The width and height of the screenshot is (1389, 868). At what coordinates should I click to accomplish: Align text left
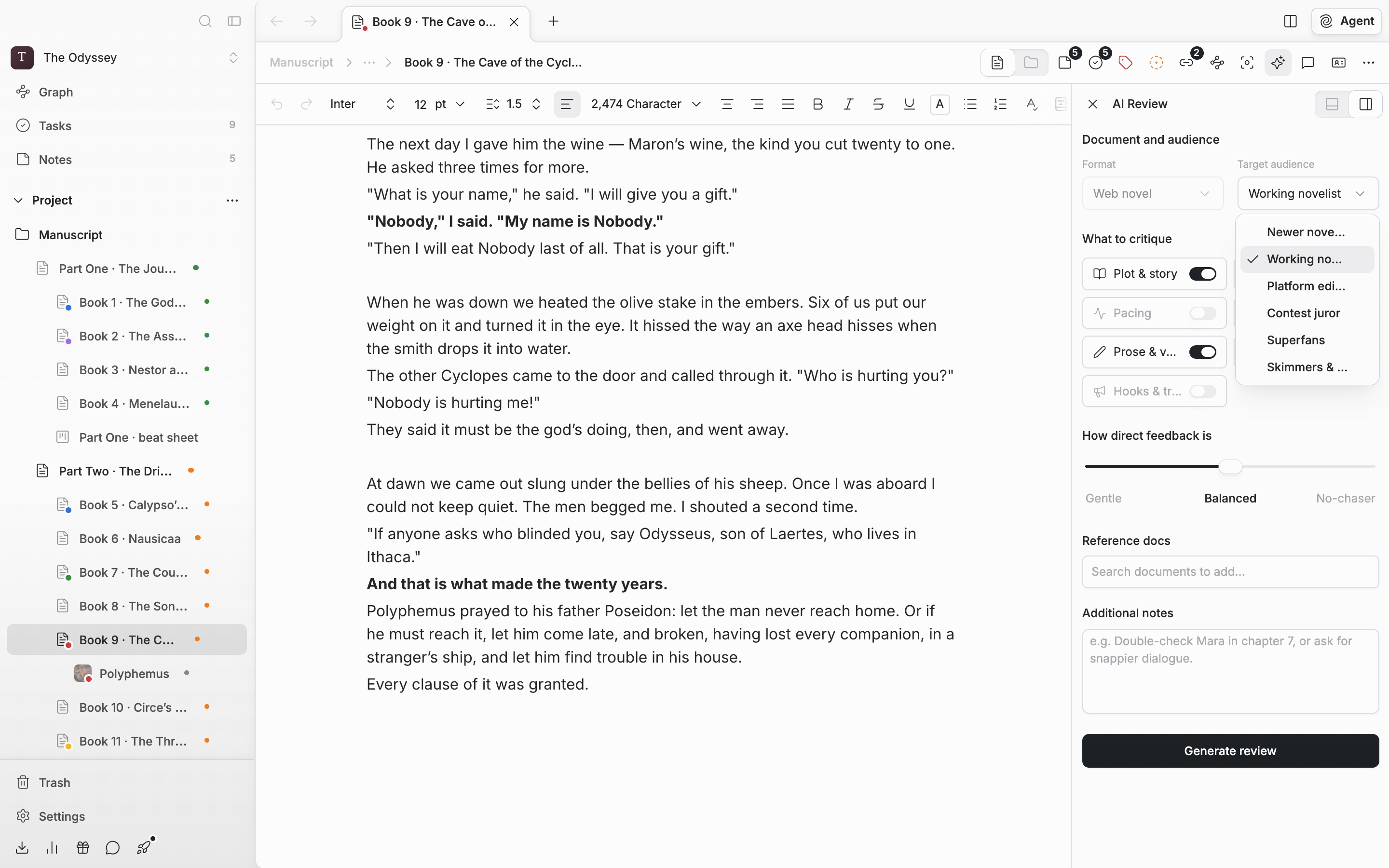pyautogui.click(x=567, y=104)
